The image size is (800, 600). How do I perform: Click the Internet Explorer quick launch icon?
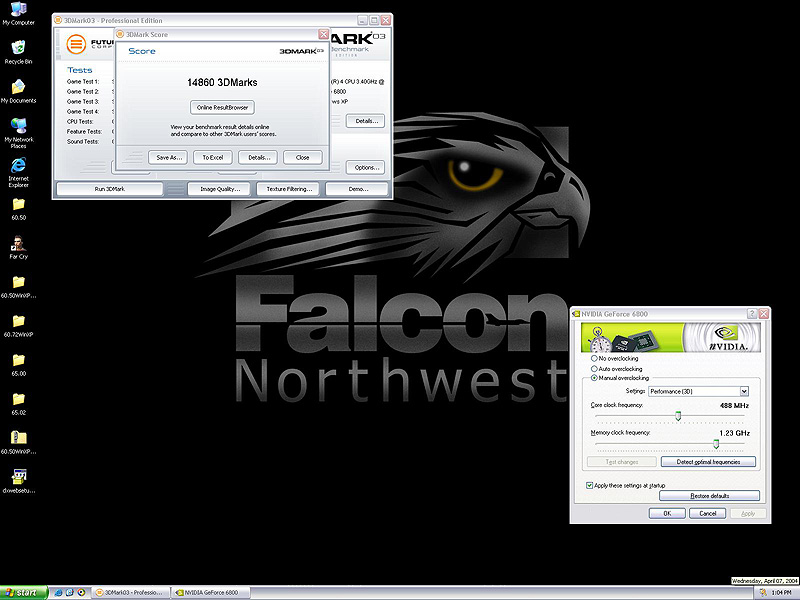coord(58,592)
